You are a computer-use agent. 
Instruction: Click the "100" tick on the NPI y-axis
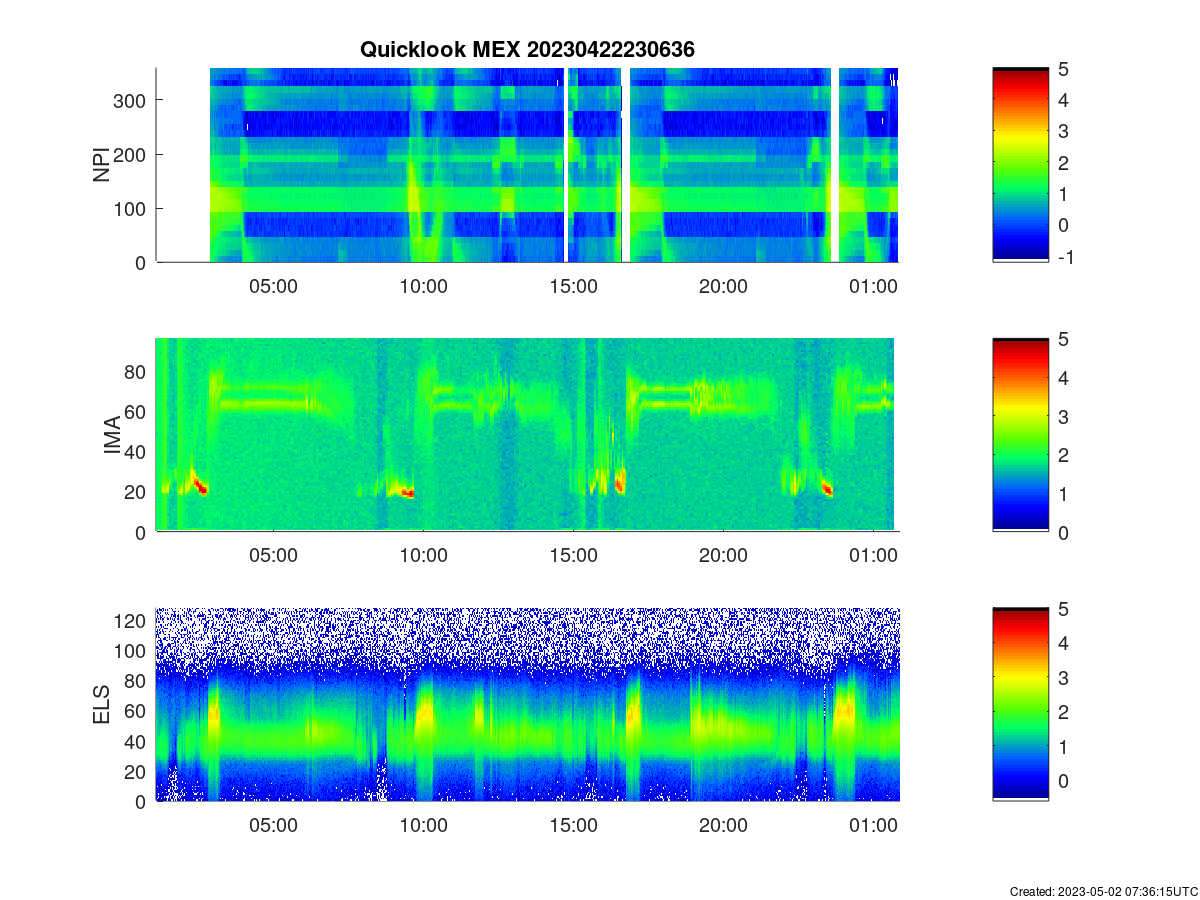tap(131, 208)
